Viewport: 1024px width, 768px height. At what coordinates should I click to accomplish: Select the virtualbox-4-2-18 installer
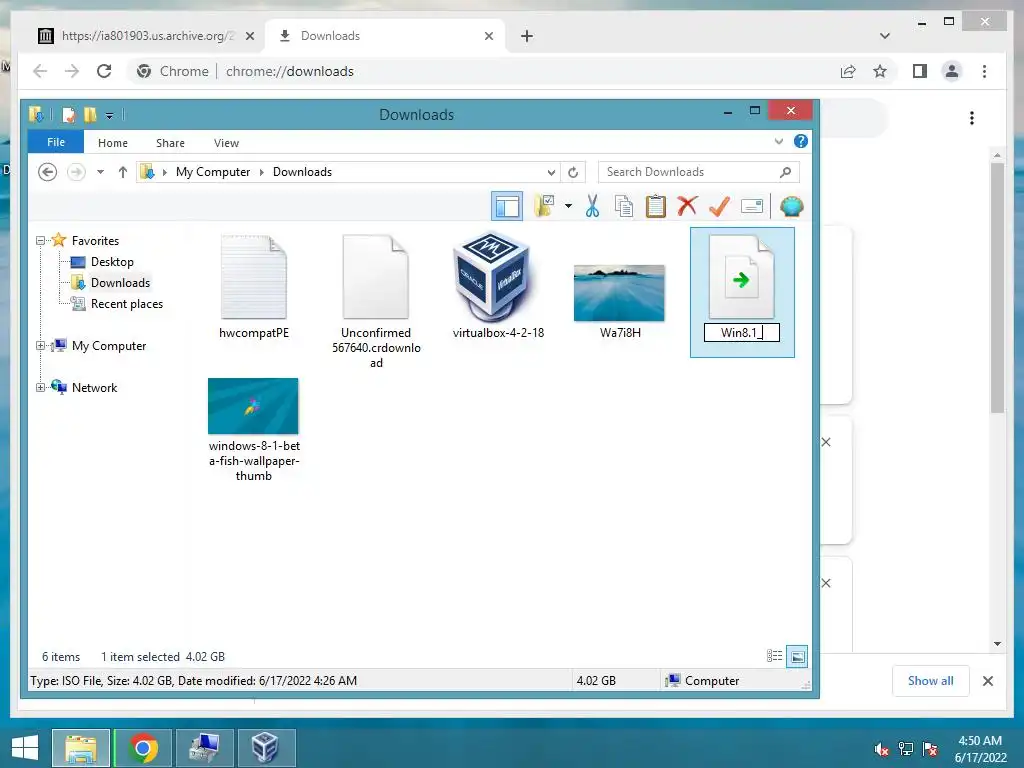point(498,286)
